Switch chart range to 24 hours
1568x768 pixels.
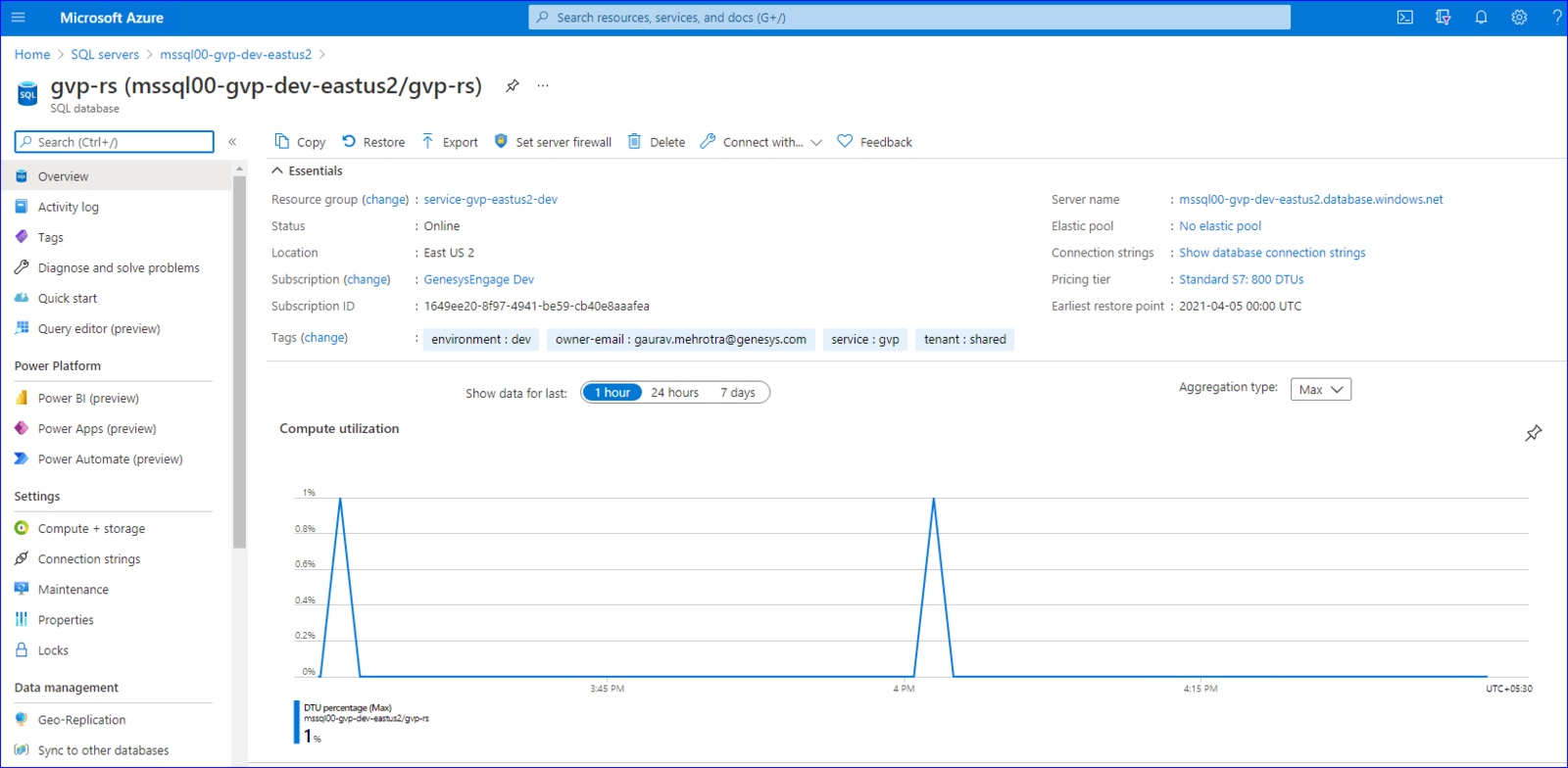point(675,393)
